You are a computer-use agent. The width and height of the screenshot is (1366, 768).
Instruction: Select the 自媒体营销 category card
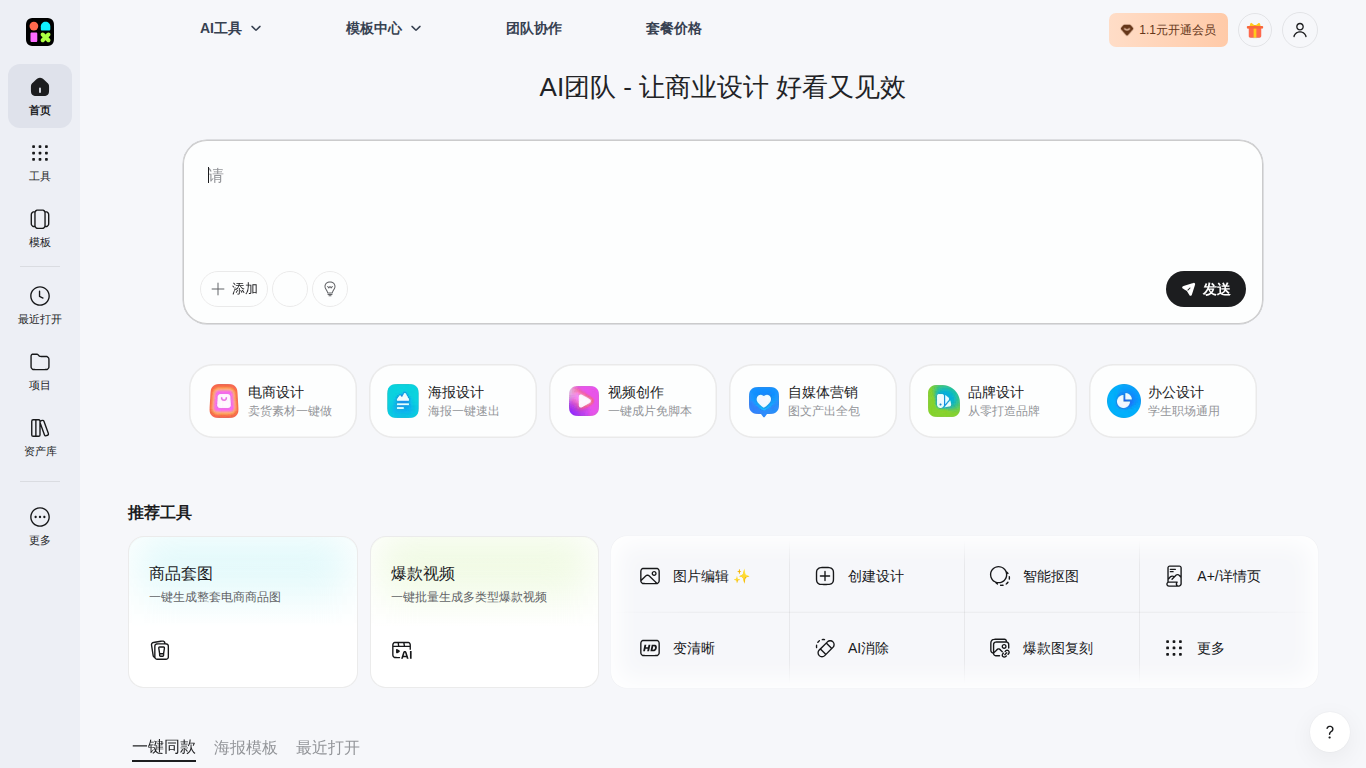tap(813, 401)
